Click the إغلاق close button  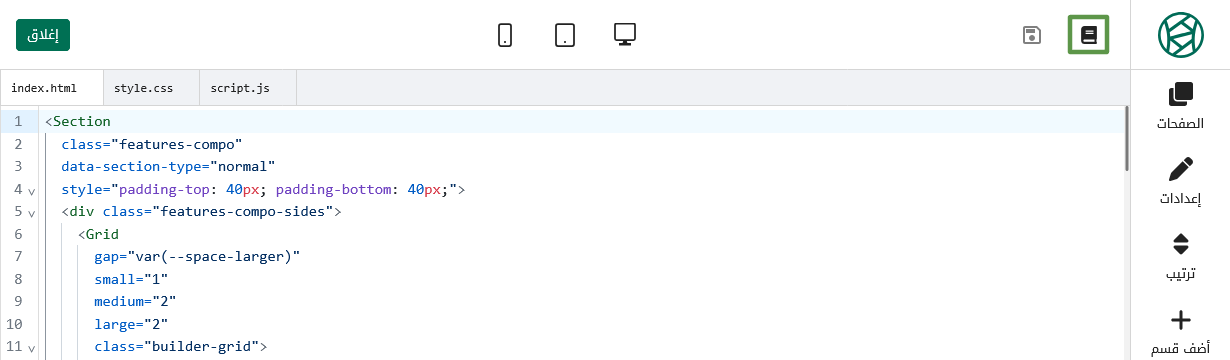pyautogui.click(x=43, y=34)
